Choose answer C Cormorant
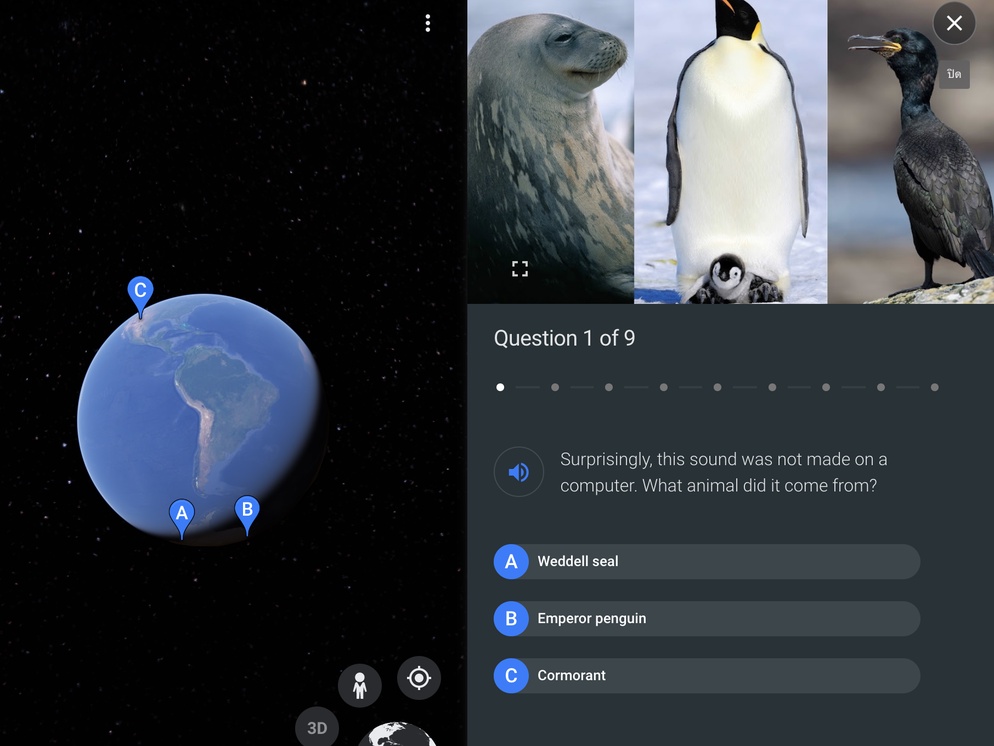Image resolution: width=994 pixels, height=746 pixels. pyautogui.click(x=707, y=676)
